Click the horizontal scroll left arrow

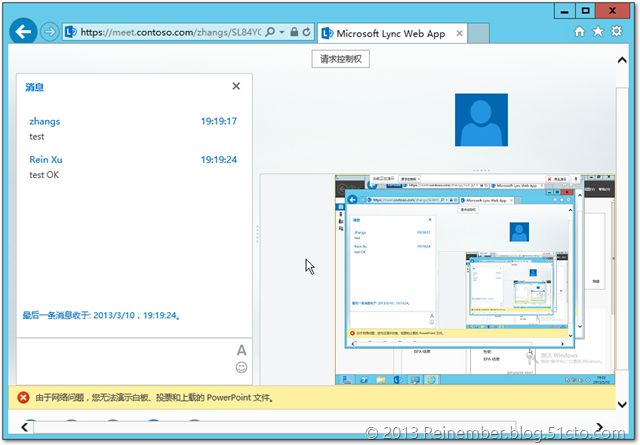point(24,427)
